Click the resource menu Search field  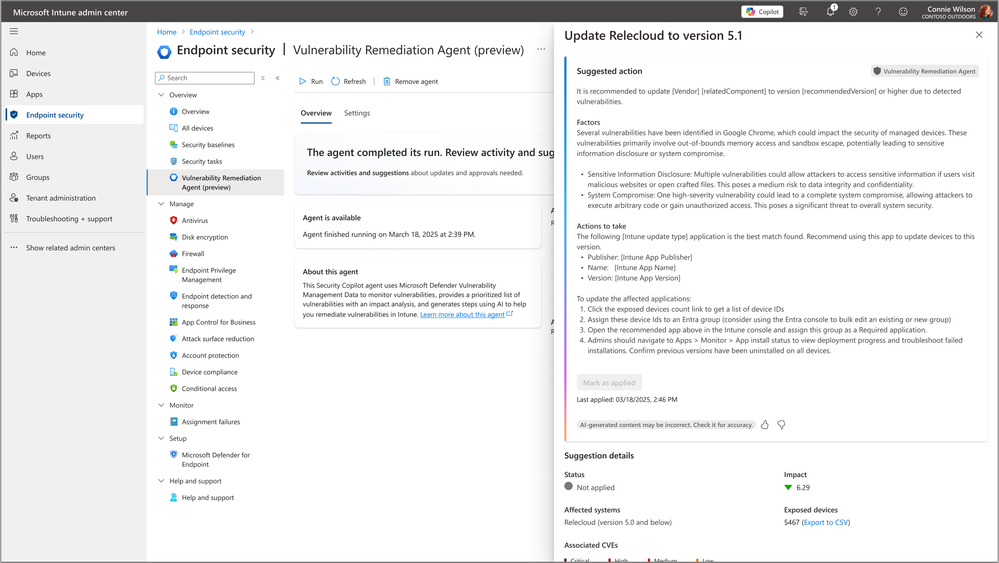[205, 78]
